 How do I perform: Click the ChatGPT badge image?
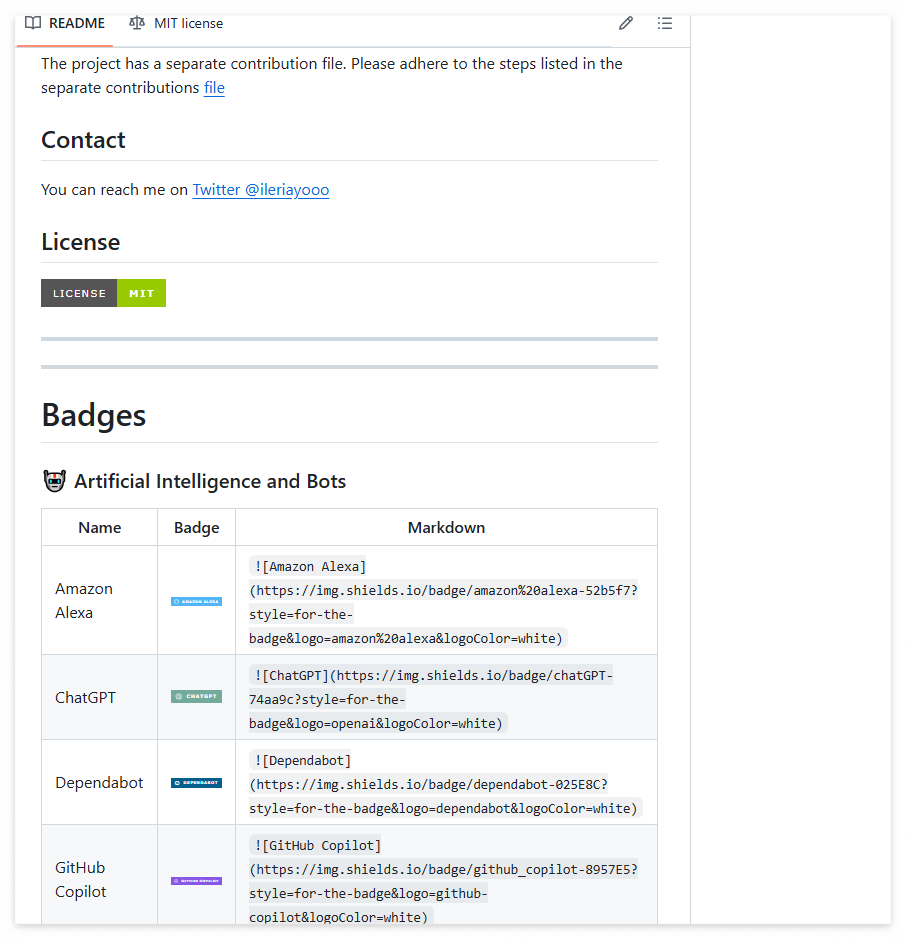coord(196,696)
